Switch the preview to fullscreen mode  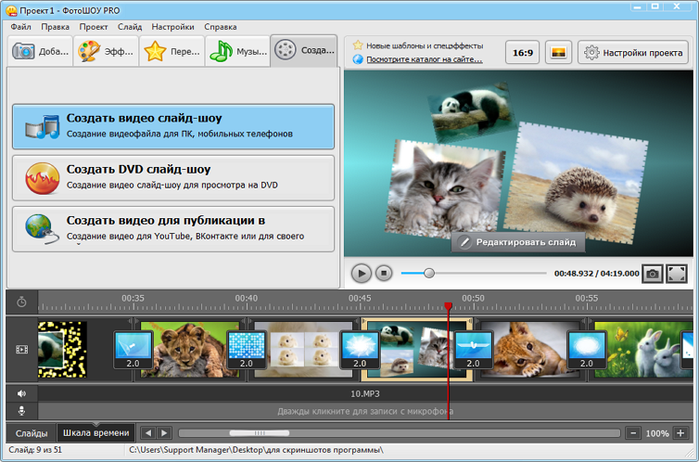click(677, 273)
